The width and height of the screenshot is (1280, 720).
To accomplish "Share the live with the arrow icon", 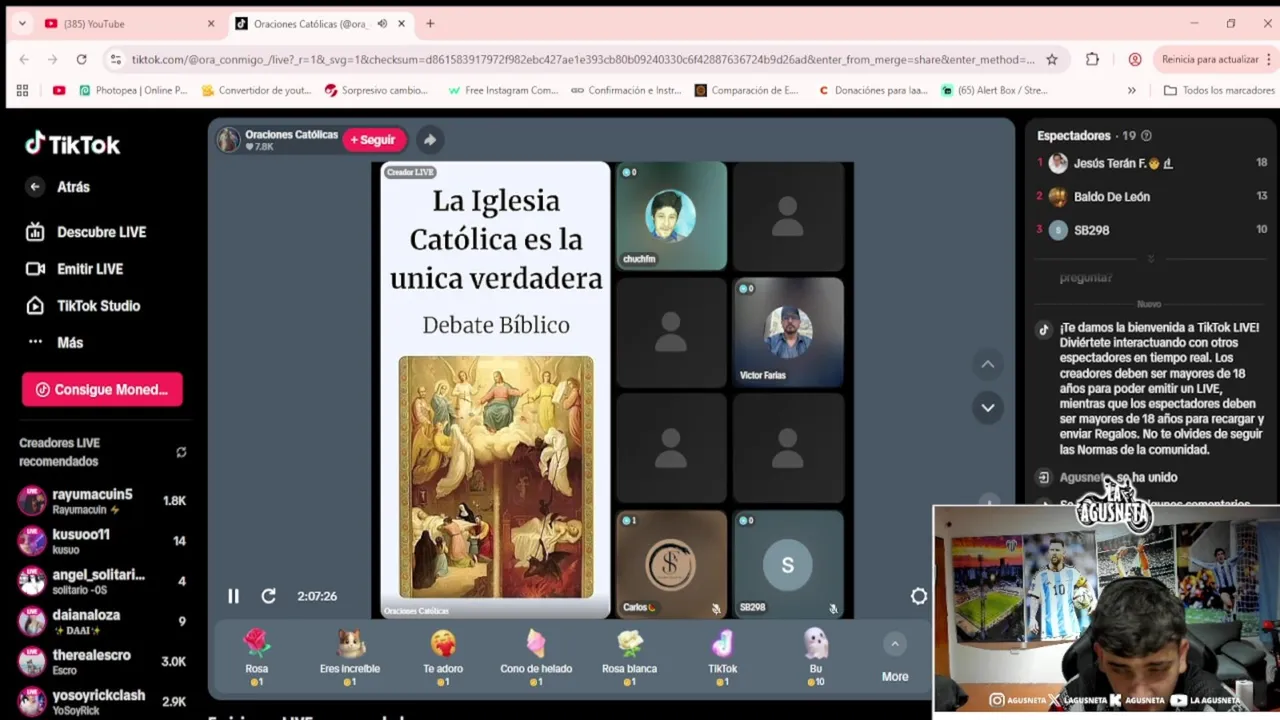I will coord(429,140).
